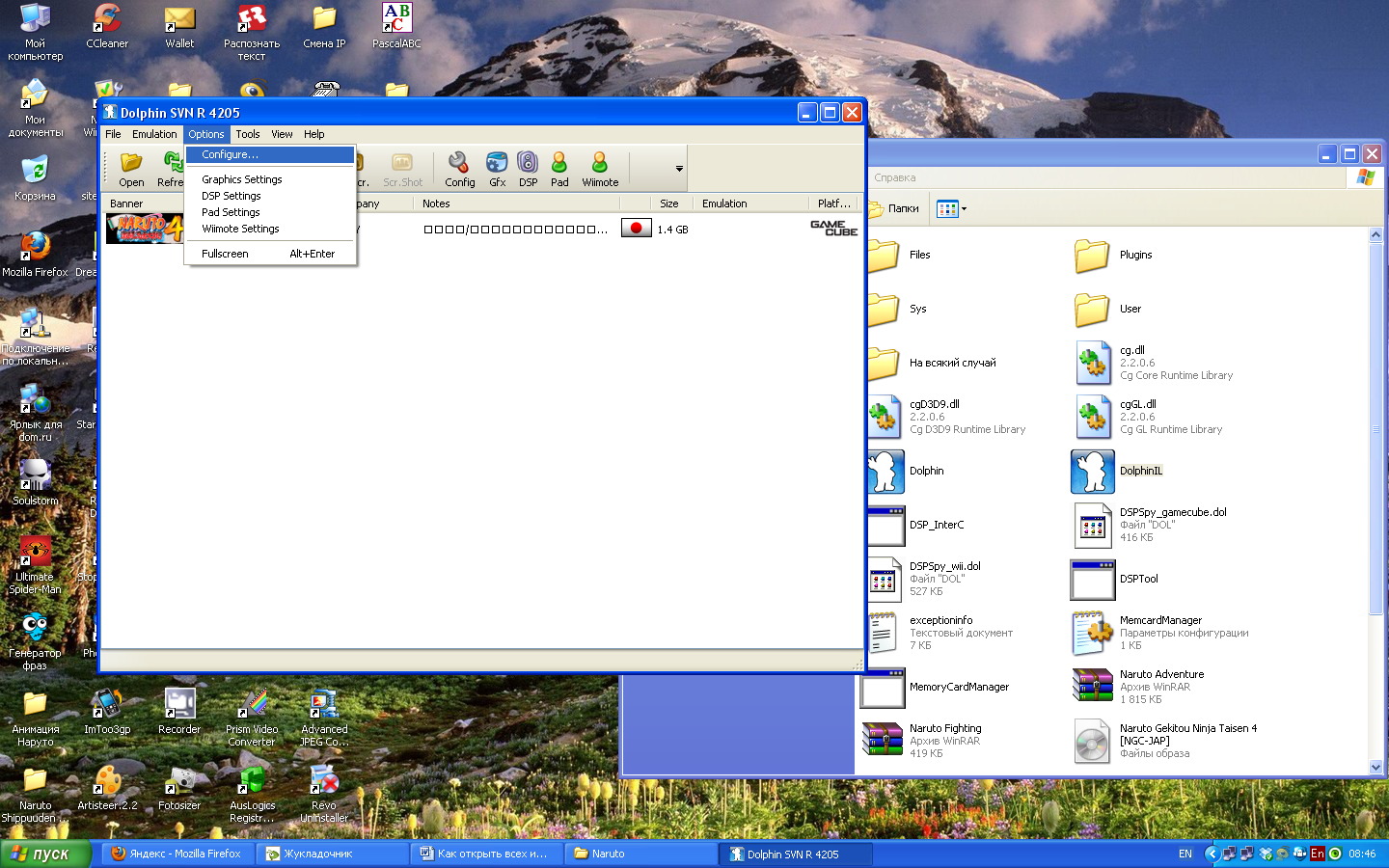Viewport: 1389px width, 868px height.
Task: Choose Wiimote Settings from Options menu
Action: [270, 229]
